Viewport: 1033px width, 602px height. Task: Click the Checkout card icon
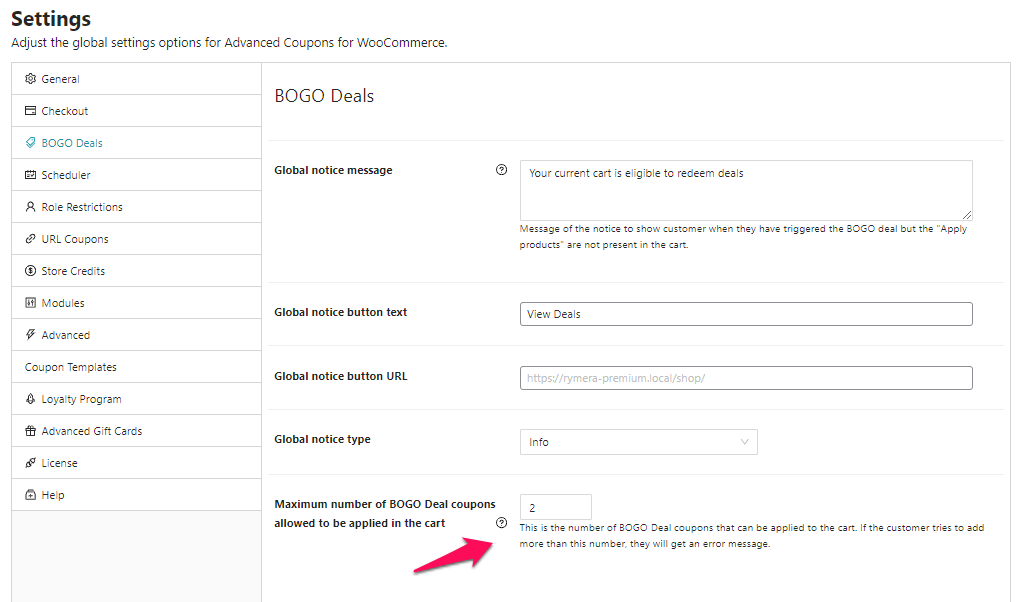pos(31,111)
